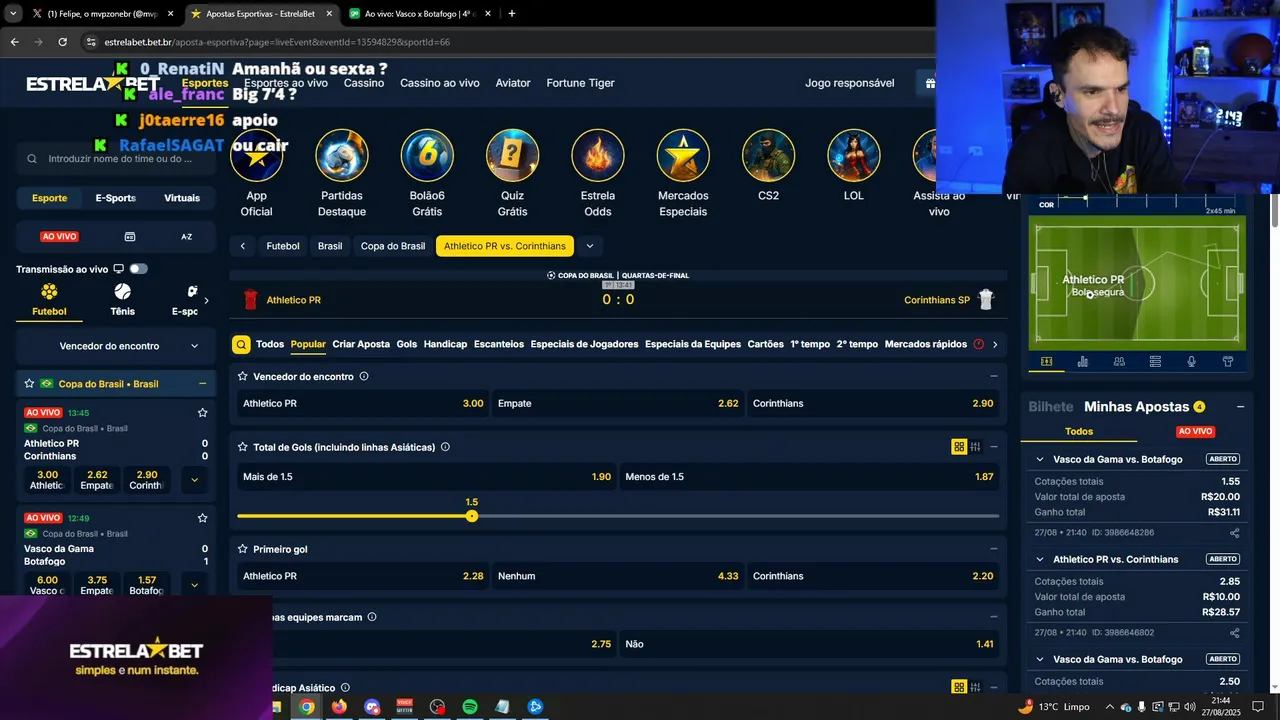Favorite the Athletico PR live match in sidebar
Screen dimensions: 1280x720
click(x=202, y=413)
